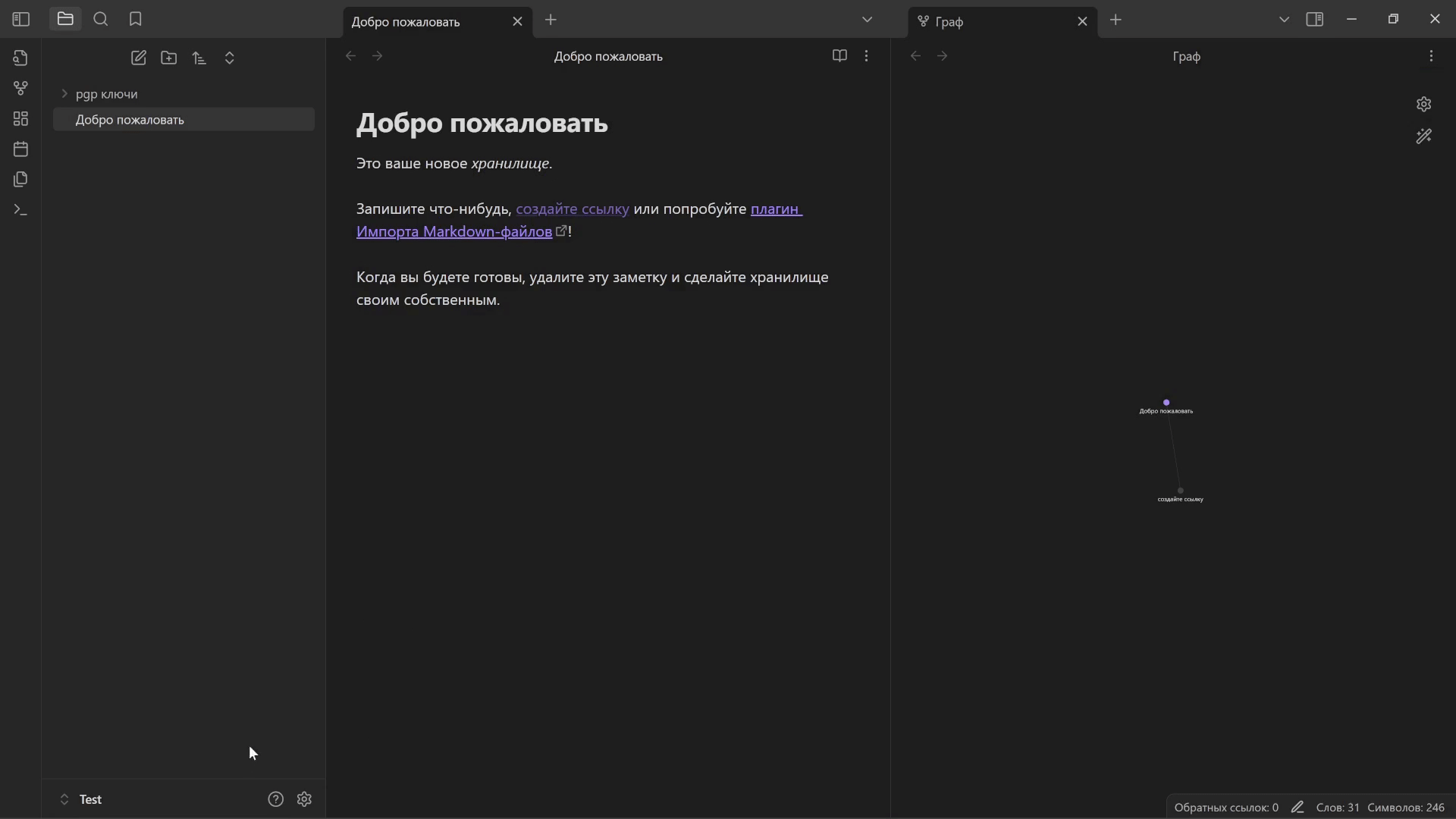Viewport: 1456px width, 819px height.
Task: Add new tab in graph pane
Action: pos(1116,20)
